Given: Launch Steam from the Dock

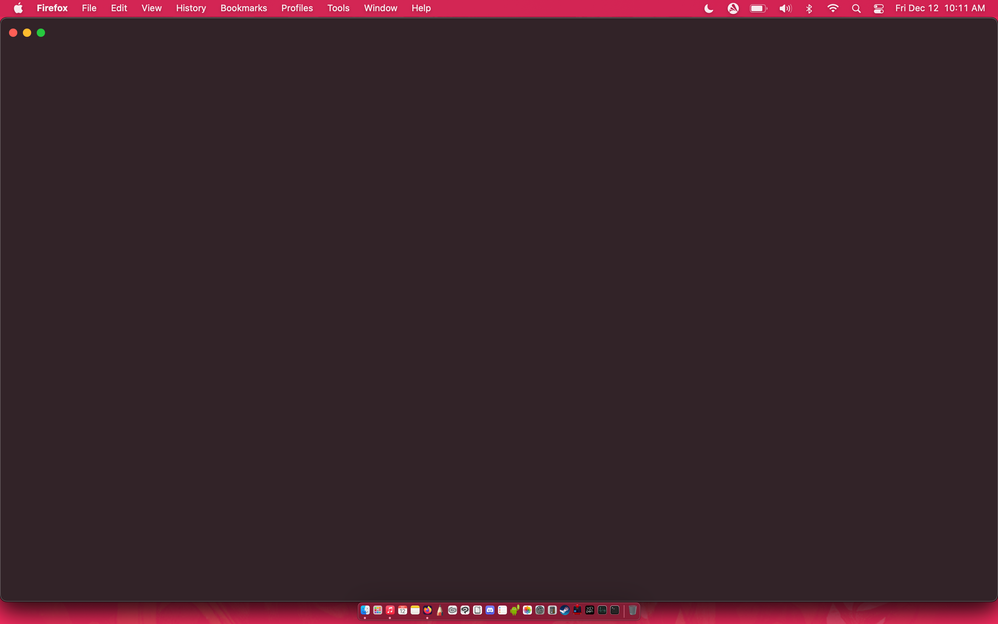Looking at the screenshot, I should coord(564,610).
